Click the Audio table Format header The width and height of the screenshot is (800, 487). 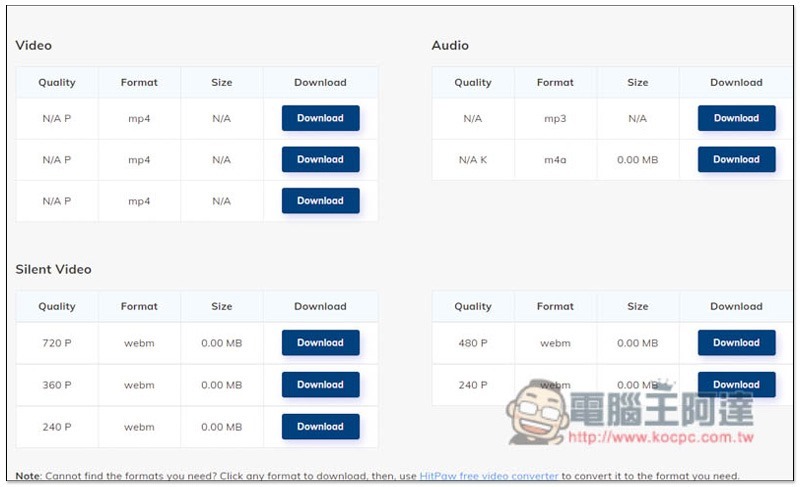(x=555, y=83)
